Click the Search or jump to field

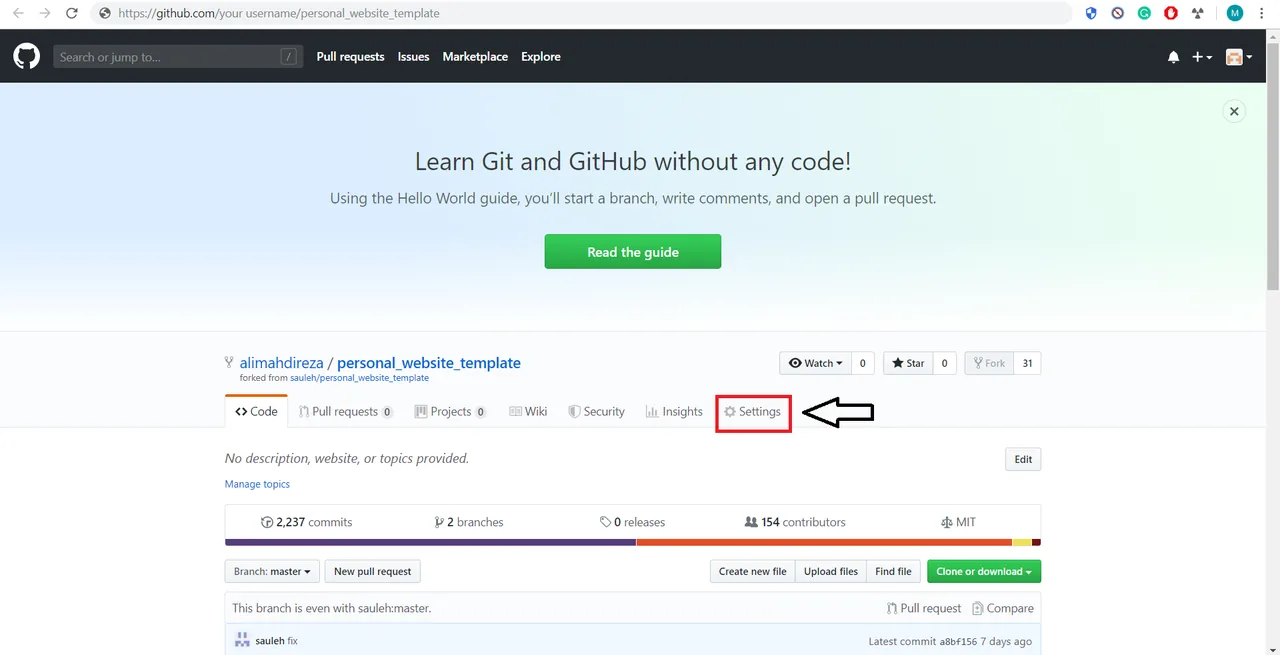pyautogui.click(x=178, y=57)
